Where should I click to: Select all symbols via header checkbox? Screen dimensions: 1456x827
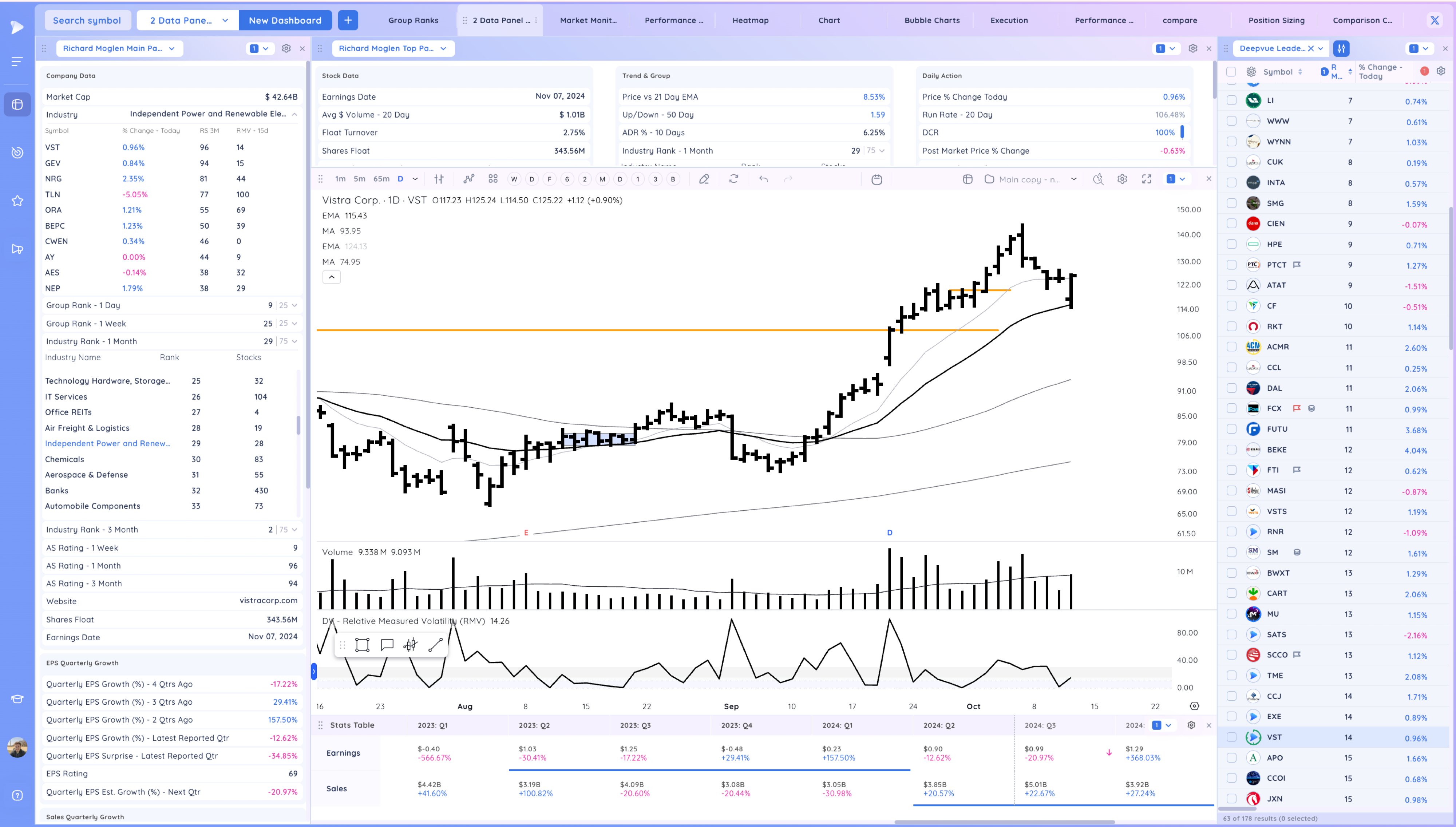tap(1231, 72)
